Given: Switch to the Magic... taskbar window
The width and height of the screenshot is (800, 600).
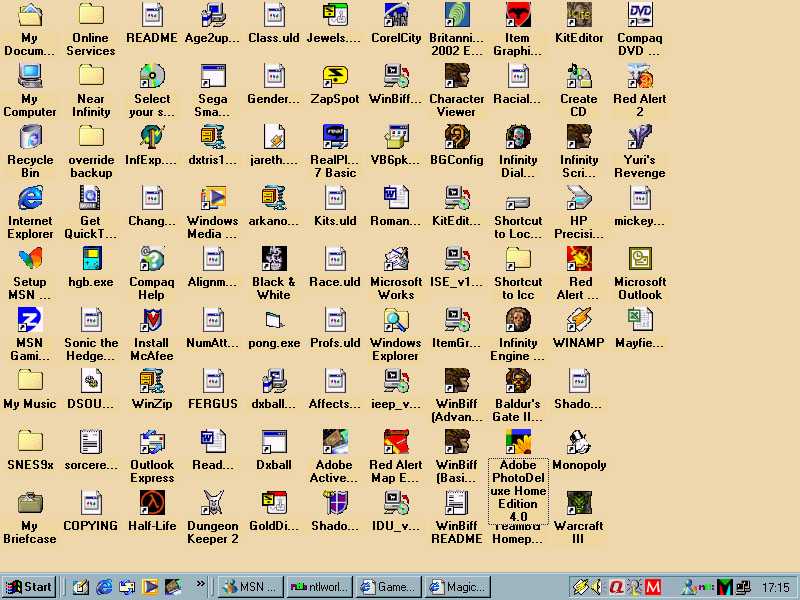Looking at the screenshot, I should click(457, 587).
